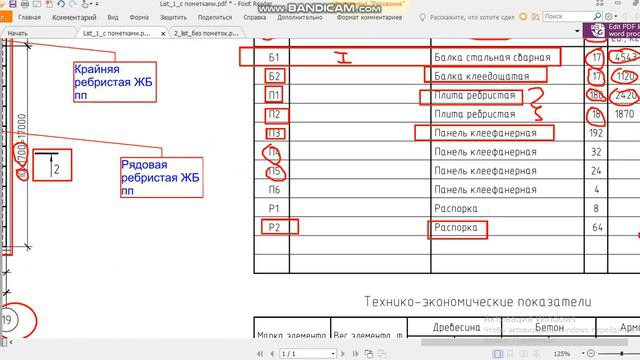This screenshot has height=360, width=640.
Task: Click the previous view icon in status bar
Action: pos(369,353)
